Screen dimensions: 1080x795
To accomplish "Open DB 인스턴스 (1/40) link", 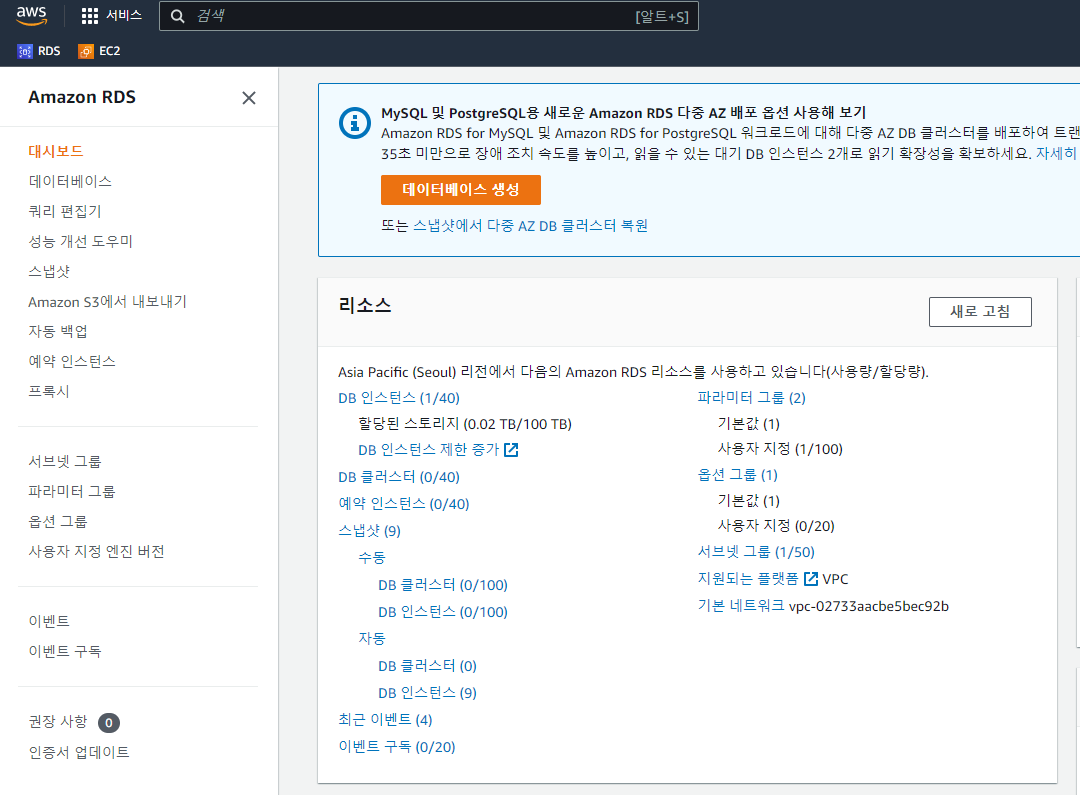I will pos(399,398).
